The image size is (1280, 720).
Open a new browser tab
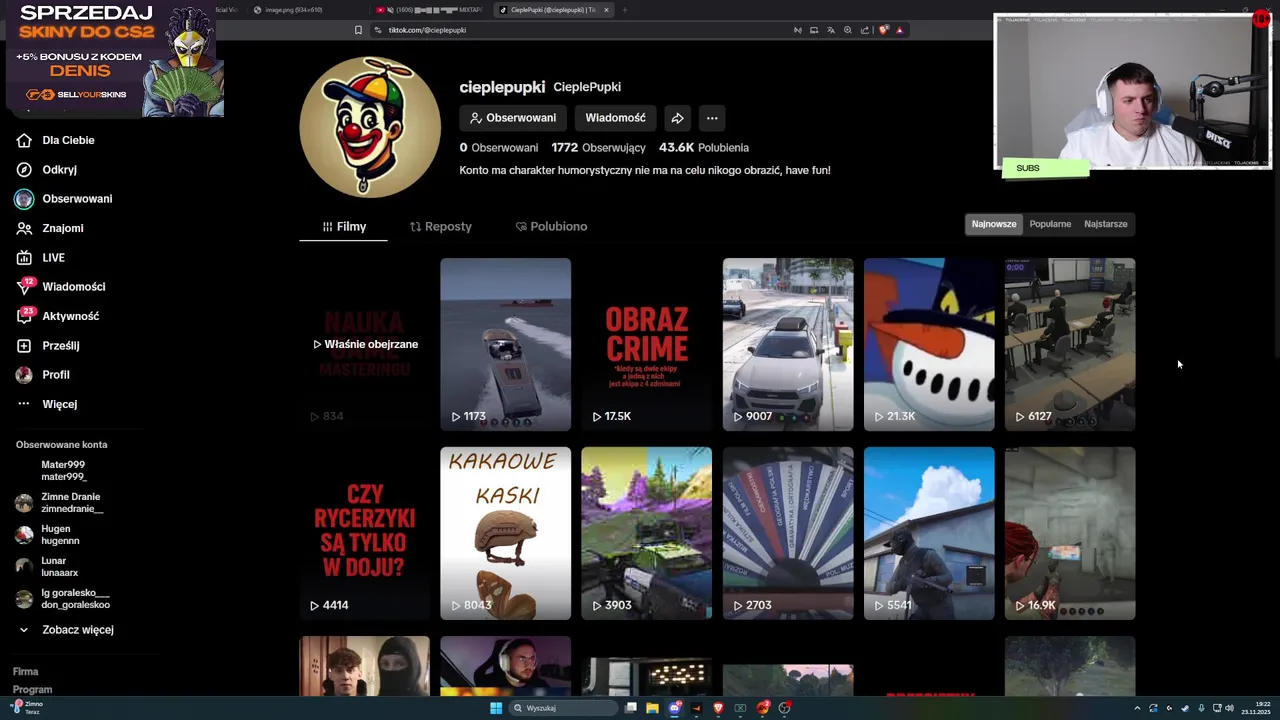[625, 10]
